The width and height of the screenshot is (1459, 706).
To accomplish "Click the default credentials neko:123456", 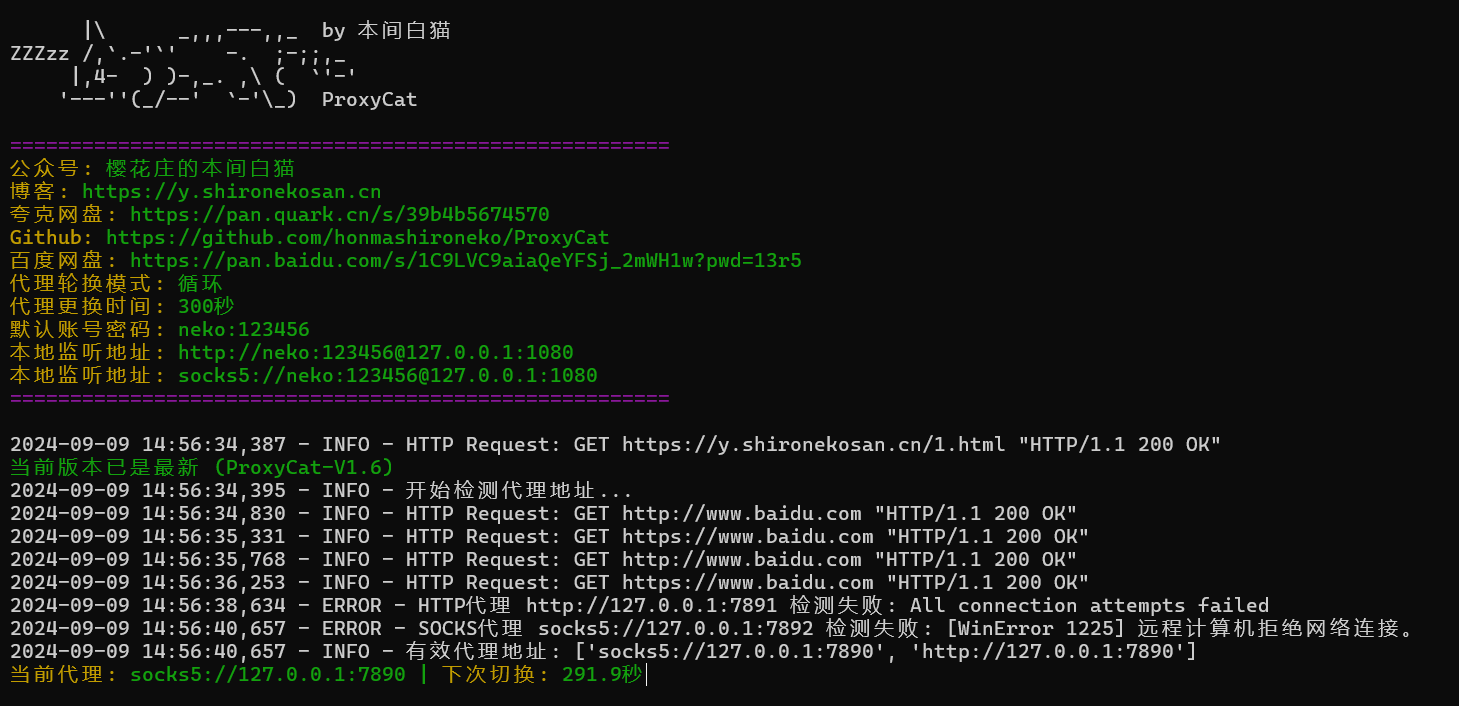I will tap(243, 330).
